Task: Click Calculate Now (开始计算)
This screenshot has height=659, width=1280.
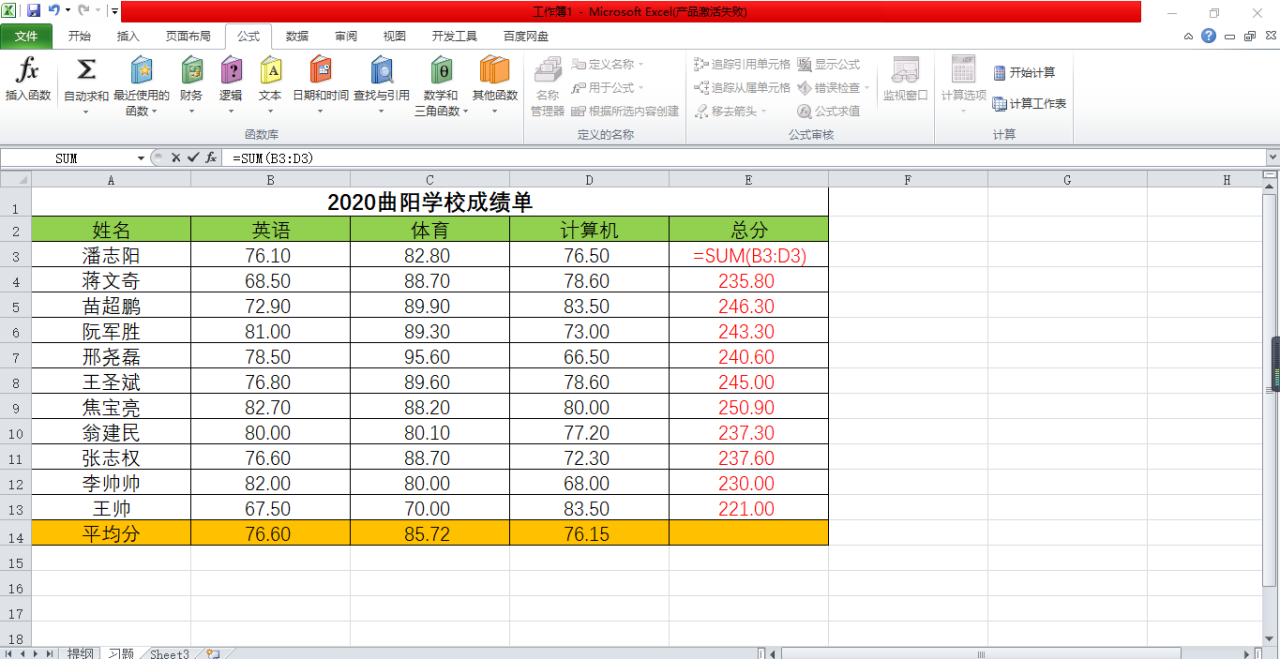Action: (x=1024, y=73)
